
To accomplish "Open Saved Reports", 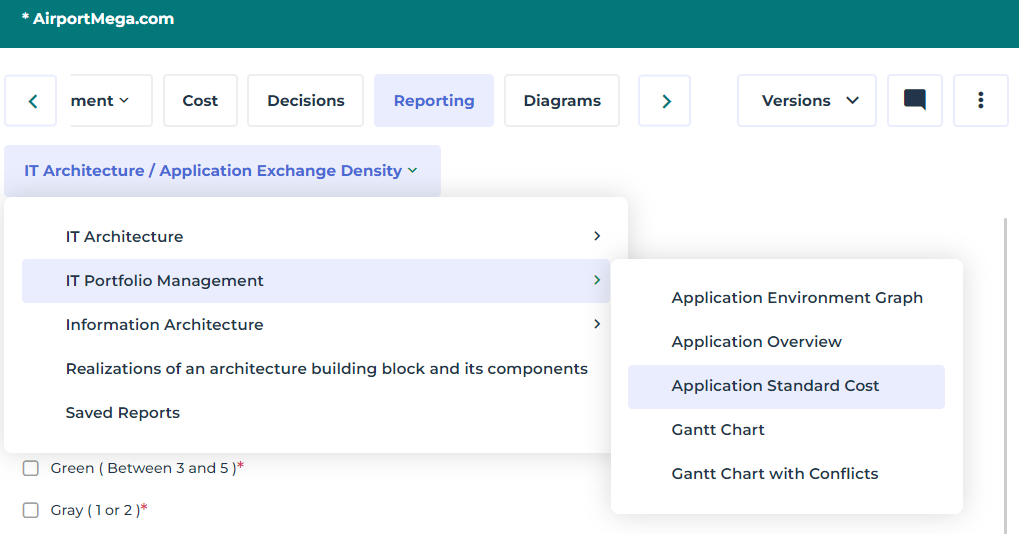I will coord(123,413).
